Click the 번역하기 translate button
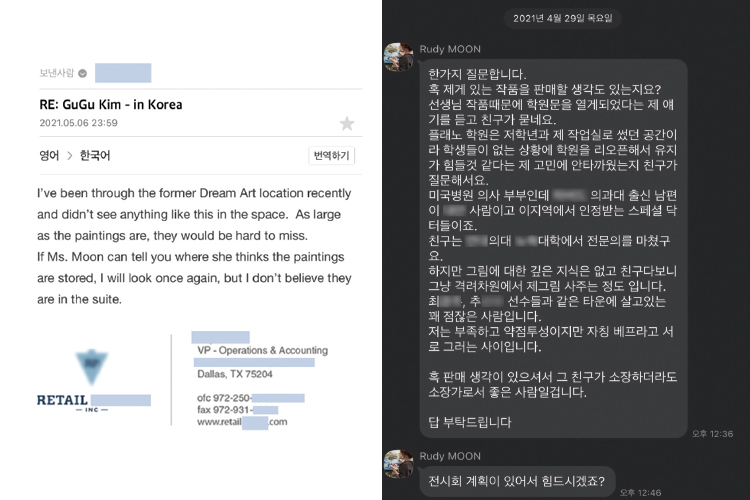This screenshot has width=750, height=500. (x=331, y=156)
